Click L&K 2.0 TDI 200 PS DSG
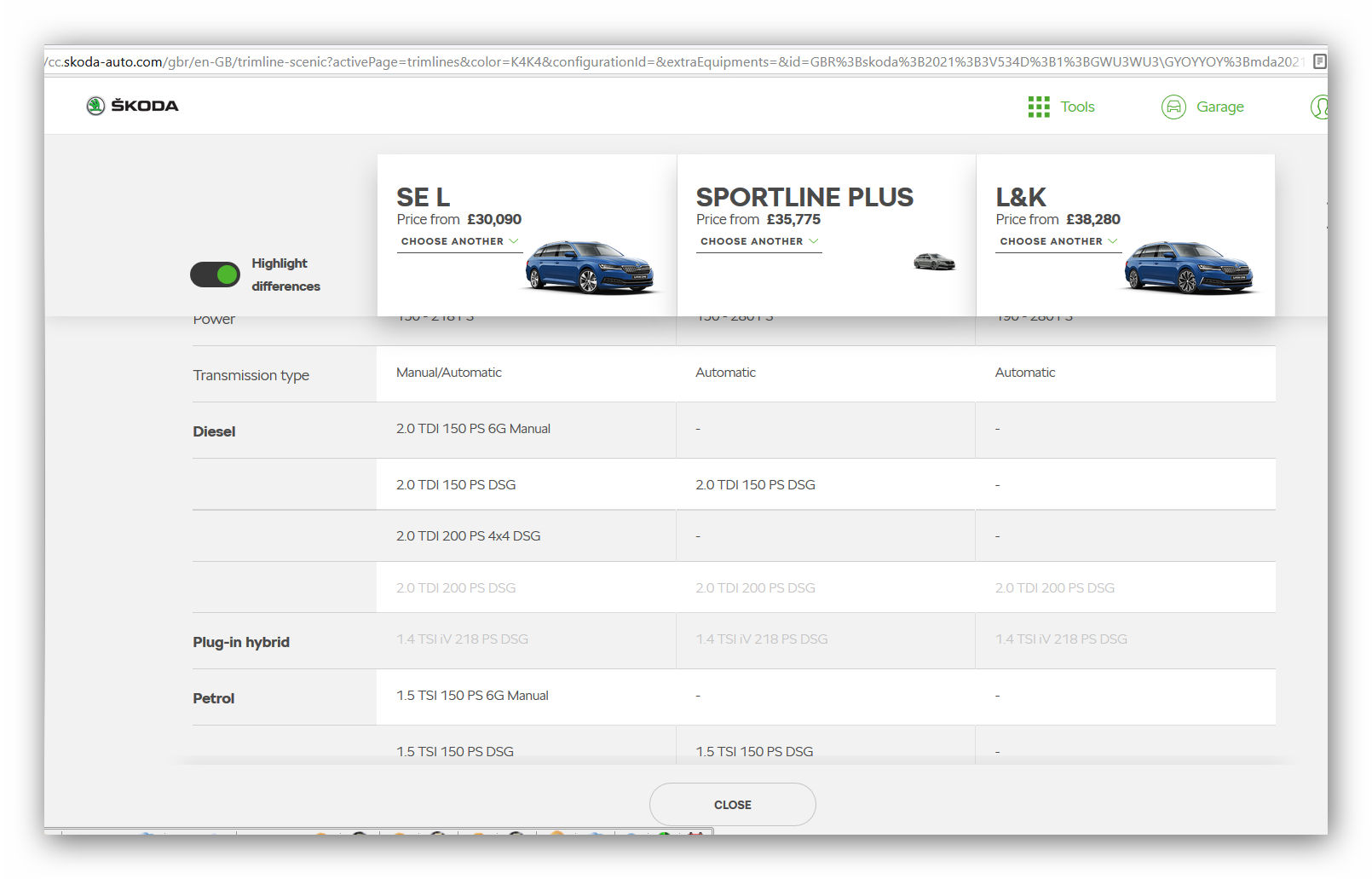 point(1055,588)
